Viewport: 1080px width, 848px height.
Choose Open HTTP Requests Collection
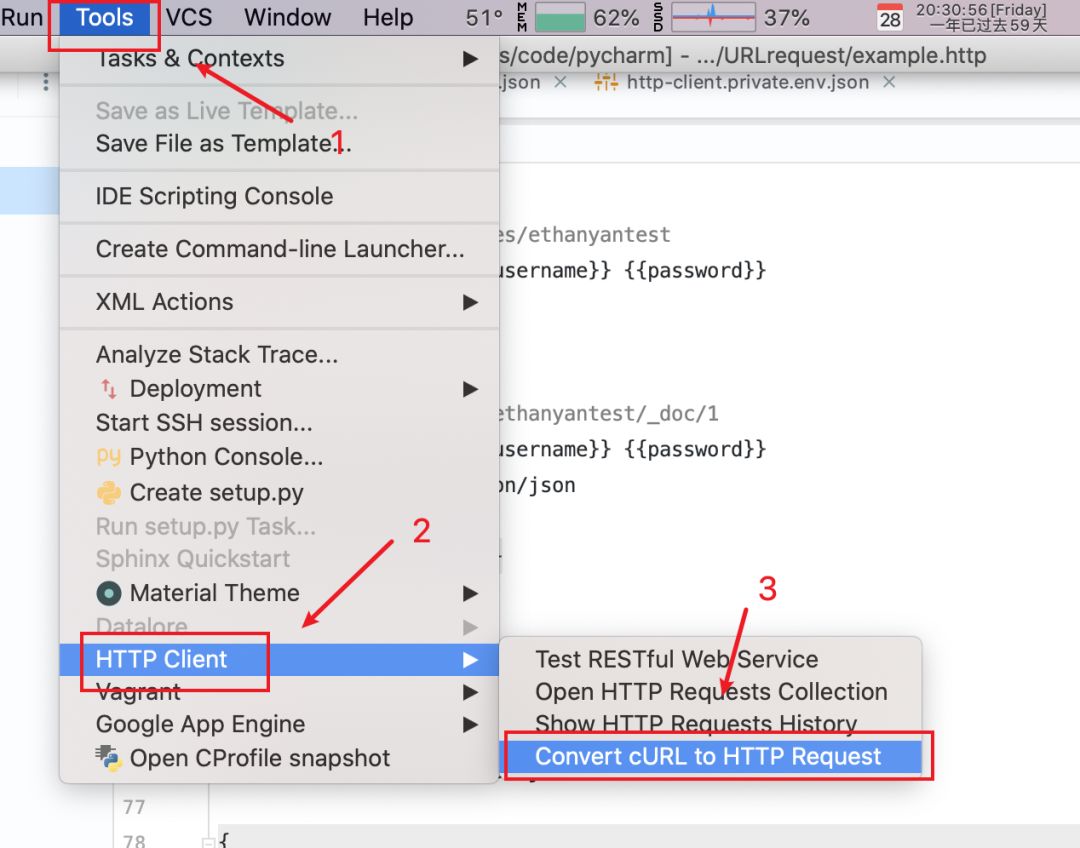coord(710,692)
